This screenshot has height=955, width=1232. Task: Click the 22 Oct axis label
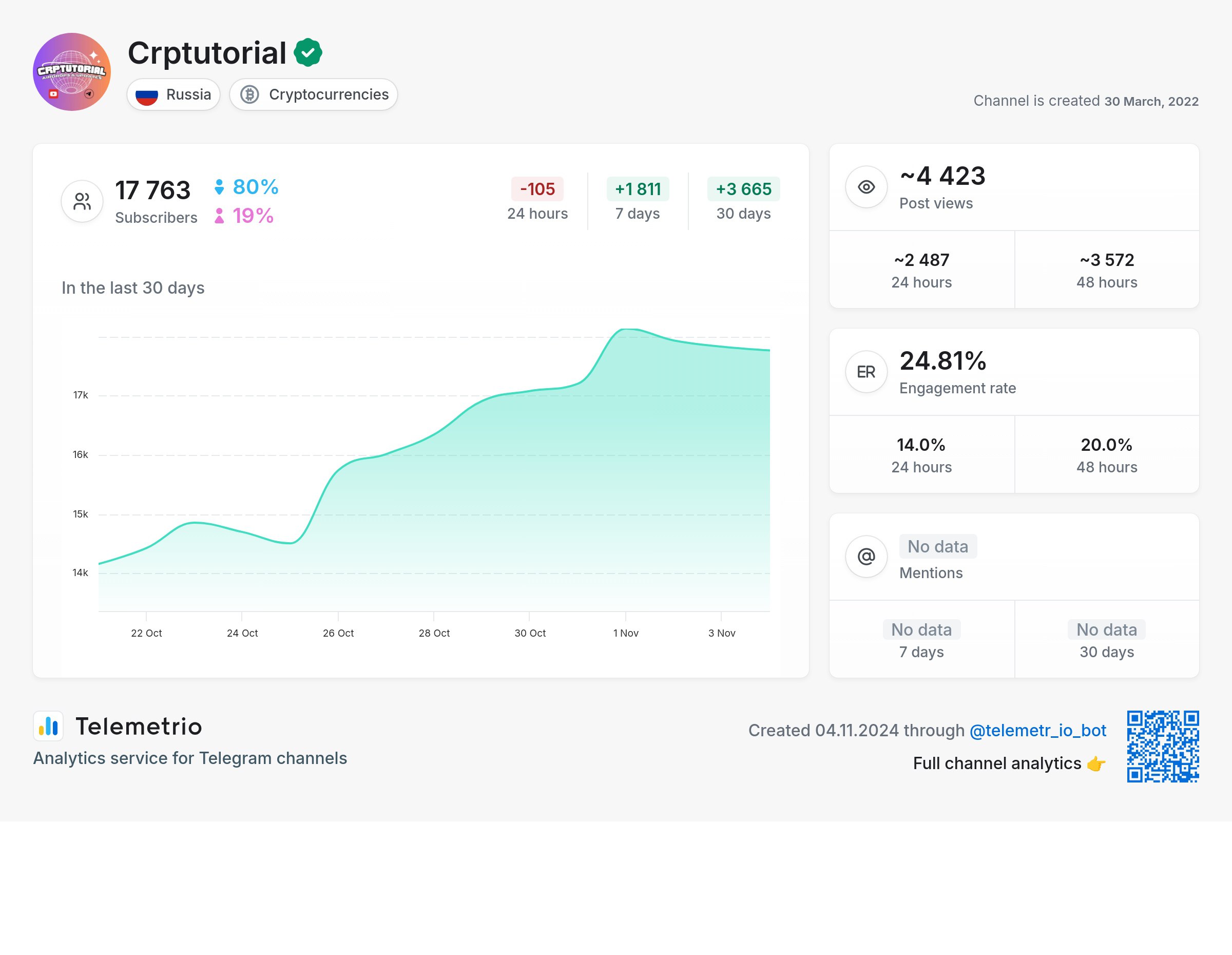pos(147,634)
